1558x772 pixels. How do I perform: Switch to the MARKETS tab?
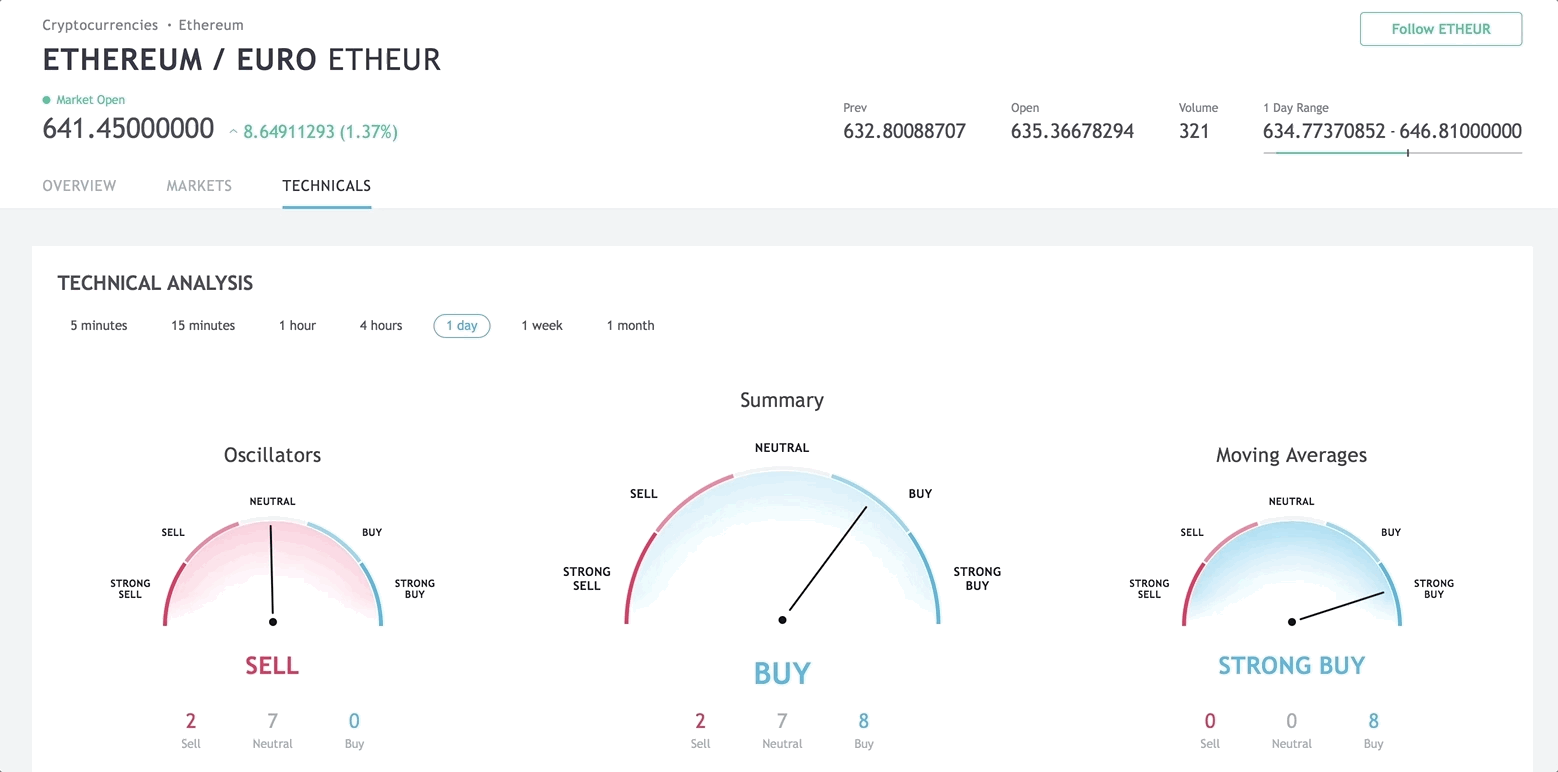point(199,186)
